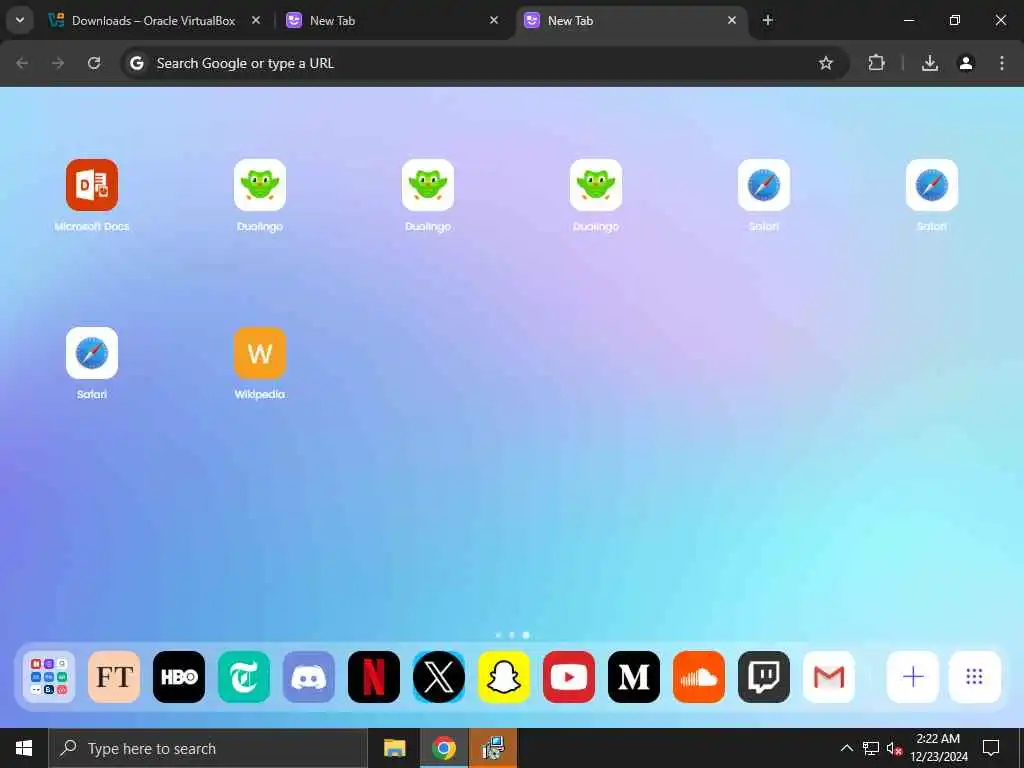Show hidden system tray icons
Viewport: 1024px width, 768px height.
pyautogui.click(x=846, y=748)
